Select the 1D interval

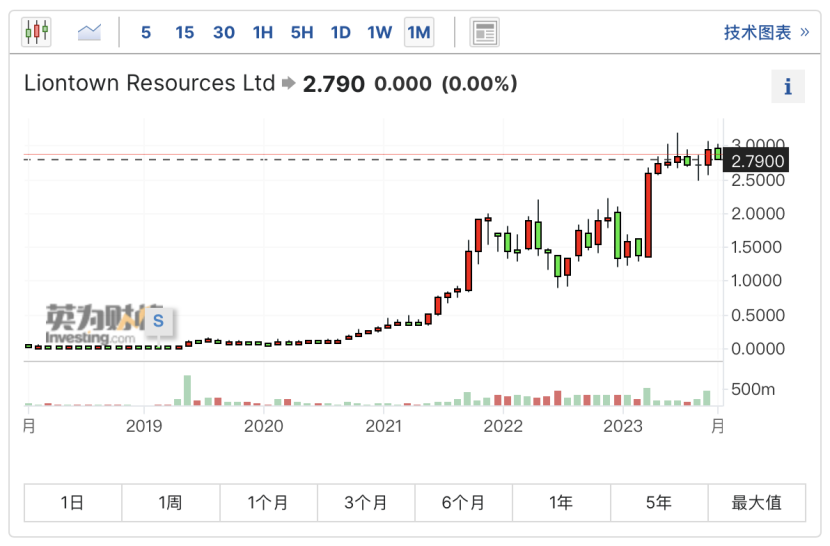click(340, 32)
